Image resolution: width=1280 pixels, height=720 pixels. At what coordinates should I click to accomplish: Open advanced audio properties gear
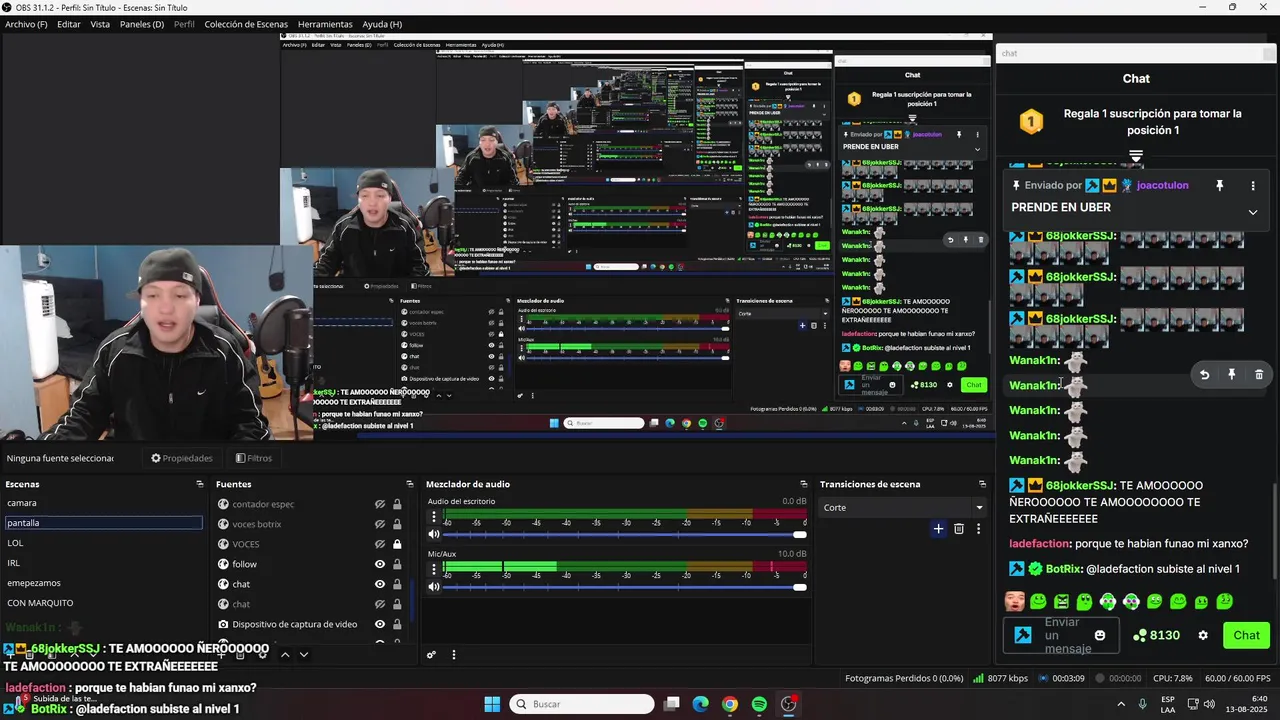[x=431, y=655]
